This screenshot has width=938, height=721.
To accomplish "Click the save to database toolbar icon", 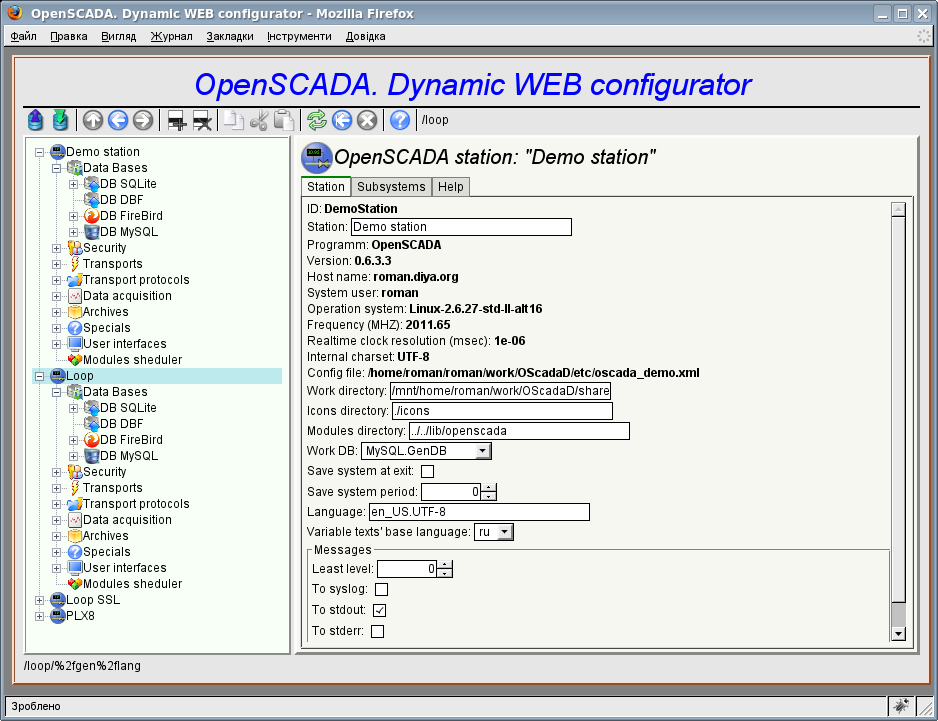I will pos(60,120).
